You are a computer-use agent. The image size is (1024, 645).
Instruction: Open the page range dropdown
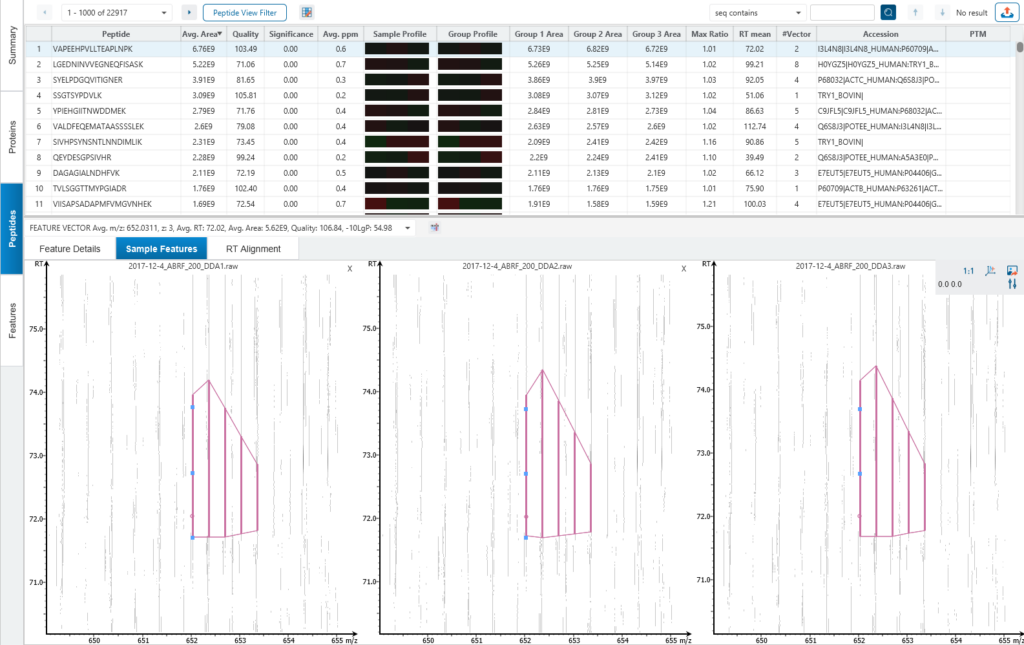118,12
